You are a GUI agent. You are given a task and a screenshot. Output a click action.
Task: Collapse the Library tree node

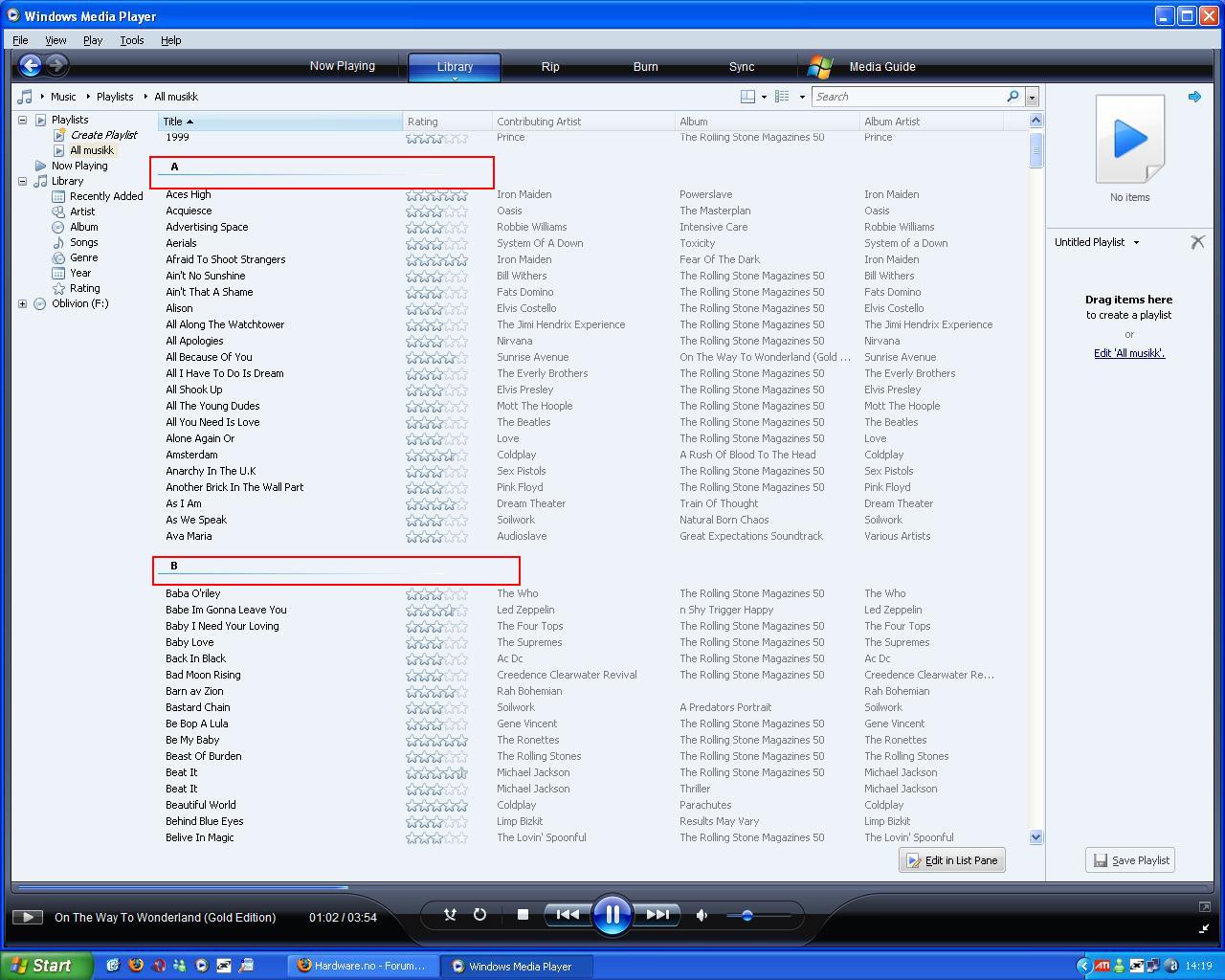tap(22, 181)
